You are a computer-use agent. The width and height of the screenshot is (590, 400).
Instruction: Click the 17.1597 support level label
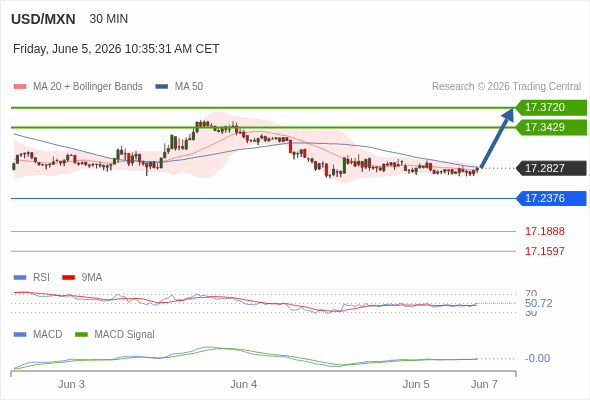coord(544,251)
